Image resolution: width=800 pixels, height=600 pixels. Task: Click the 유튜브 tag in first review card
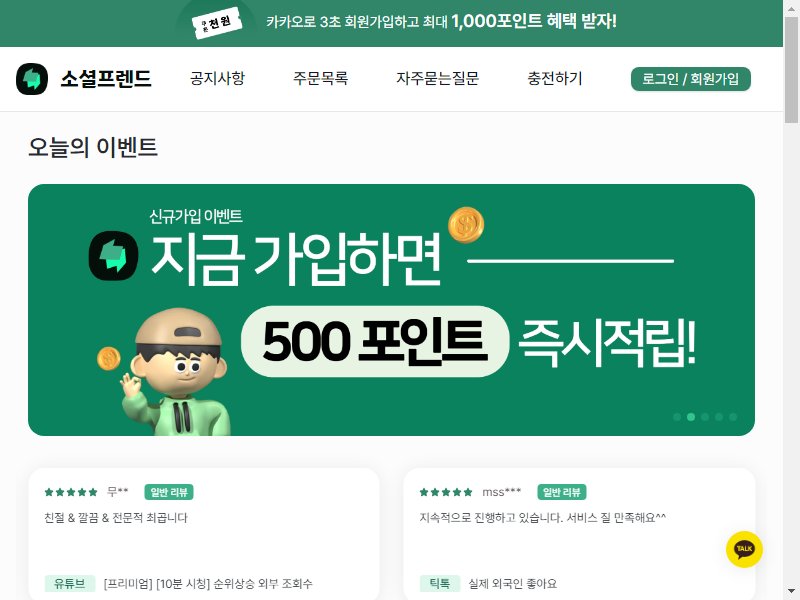coord(69,583)
